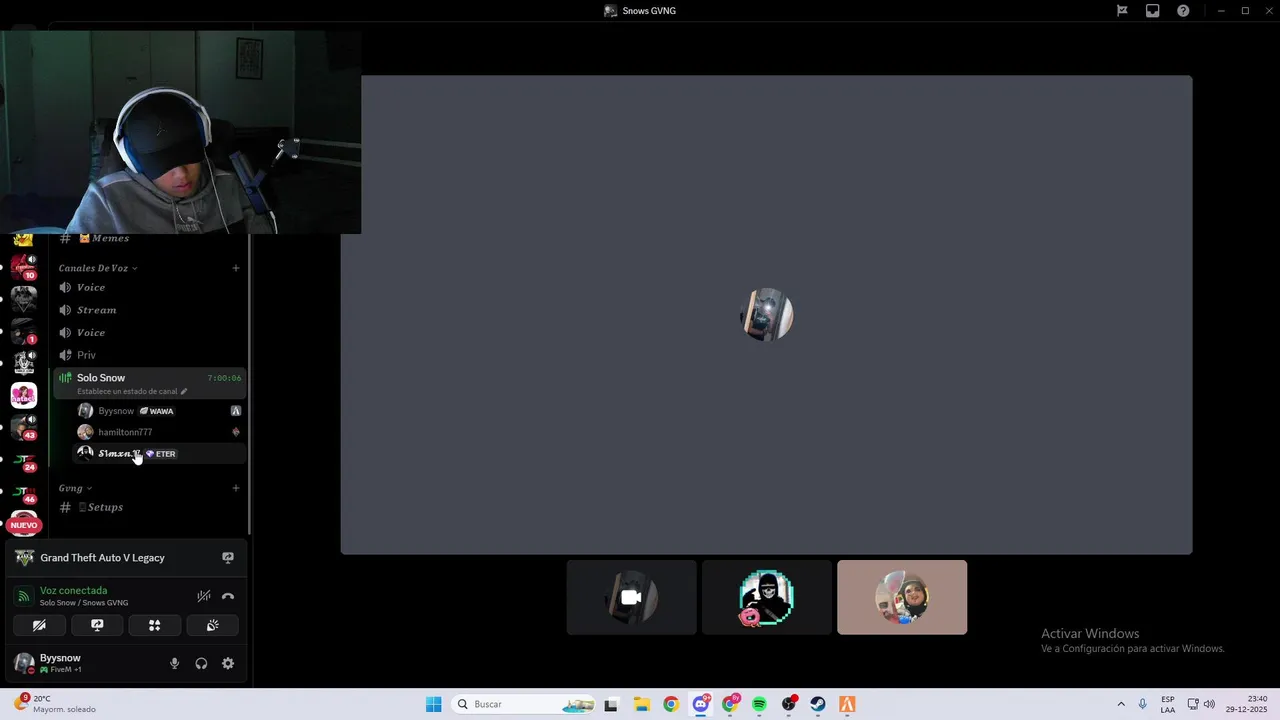
Task: Open the flag icon in title bar
Action: coord(1122,11)
